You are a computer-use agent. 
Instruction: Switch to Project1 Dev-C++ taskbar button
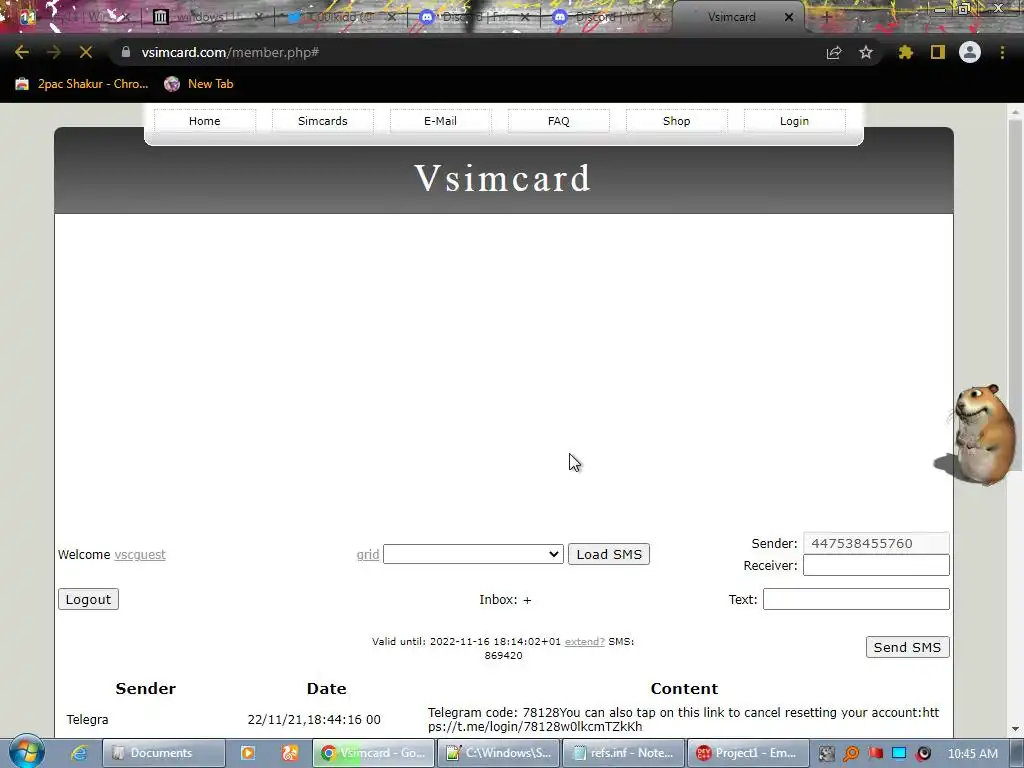click(748, 753)
